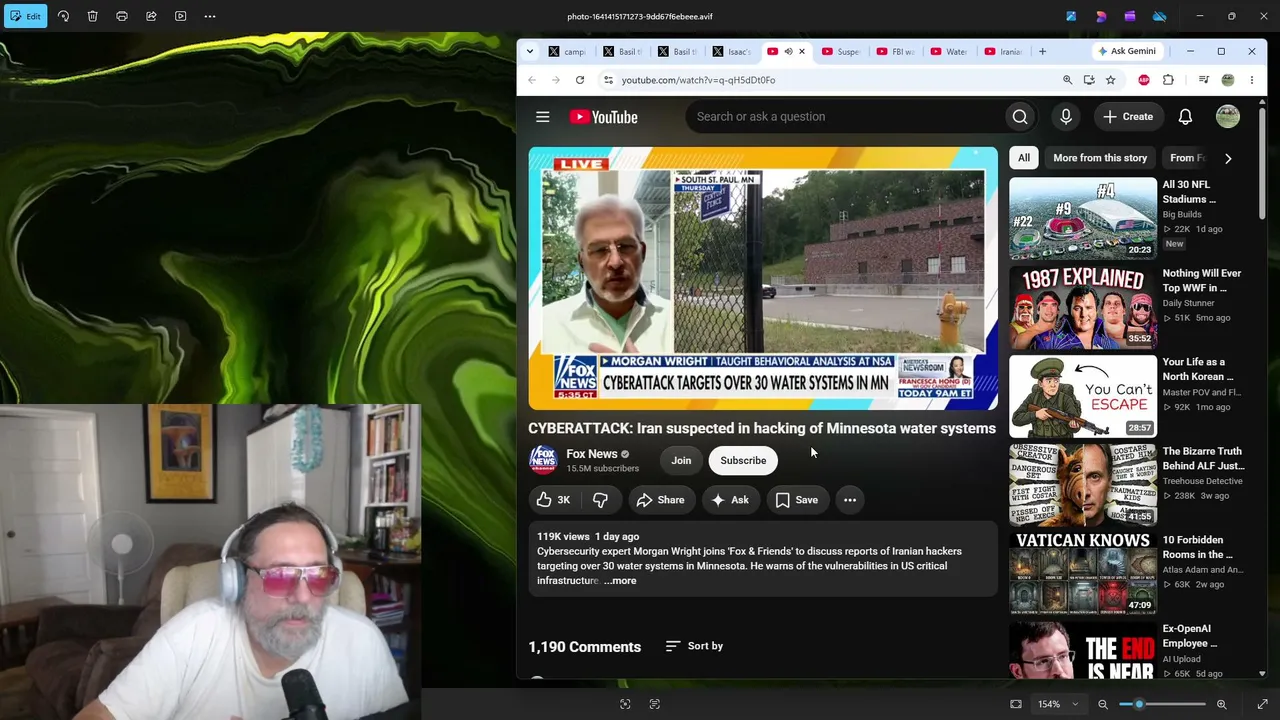The height and width of the screenshot is (720, 1280).
Task: Expand the description with '...more'
Action: pos(620,581)
